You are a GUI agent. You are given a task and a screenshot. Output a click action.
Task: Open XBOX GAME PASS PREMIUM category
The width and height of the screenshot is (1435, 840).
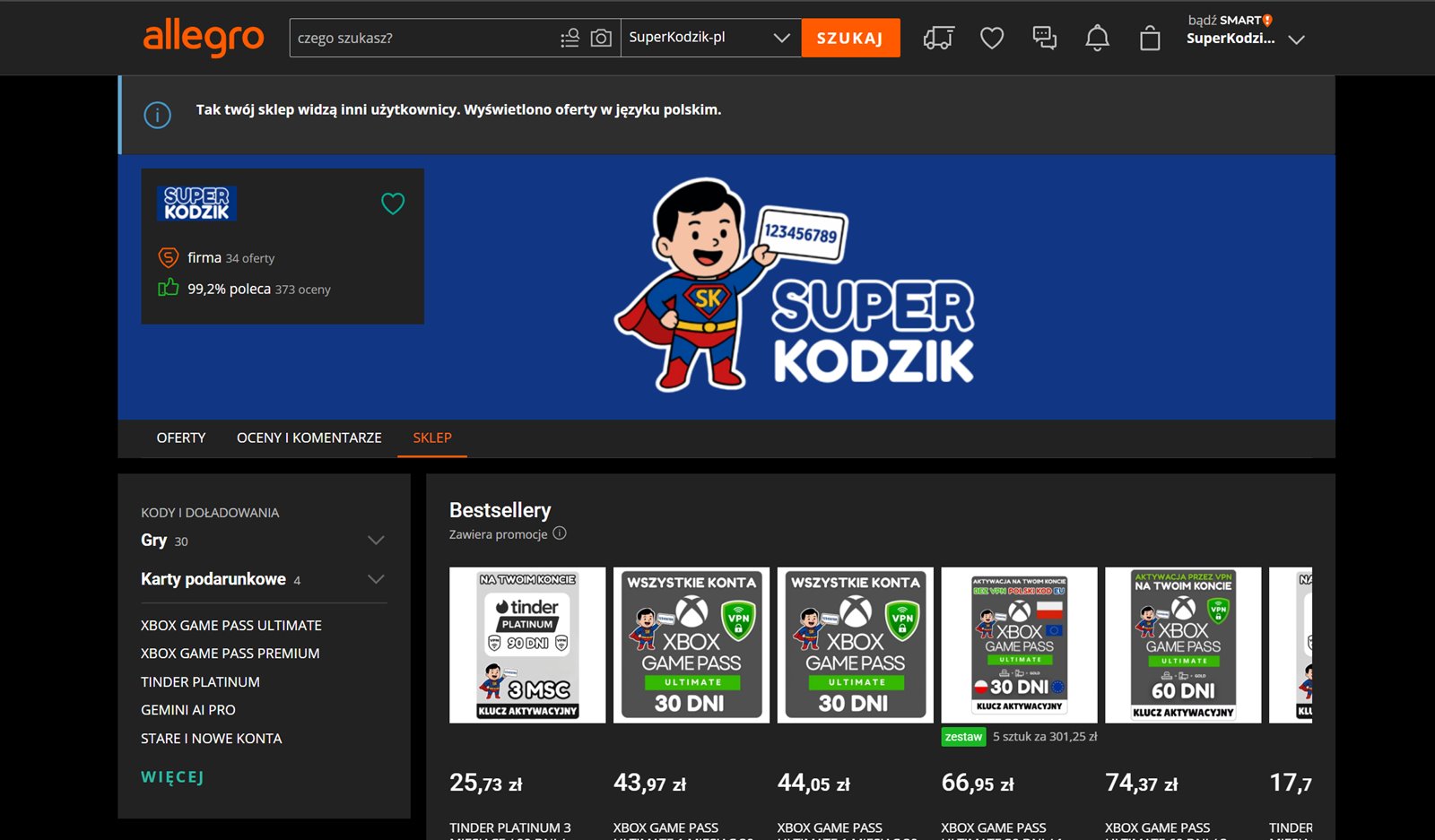click(x=230, y=654)
